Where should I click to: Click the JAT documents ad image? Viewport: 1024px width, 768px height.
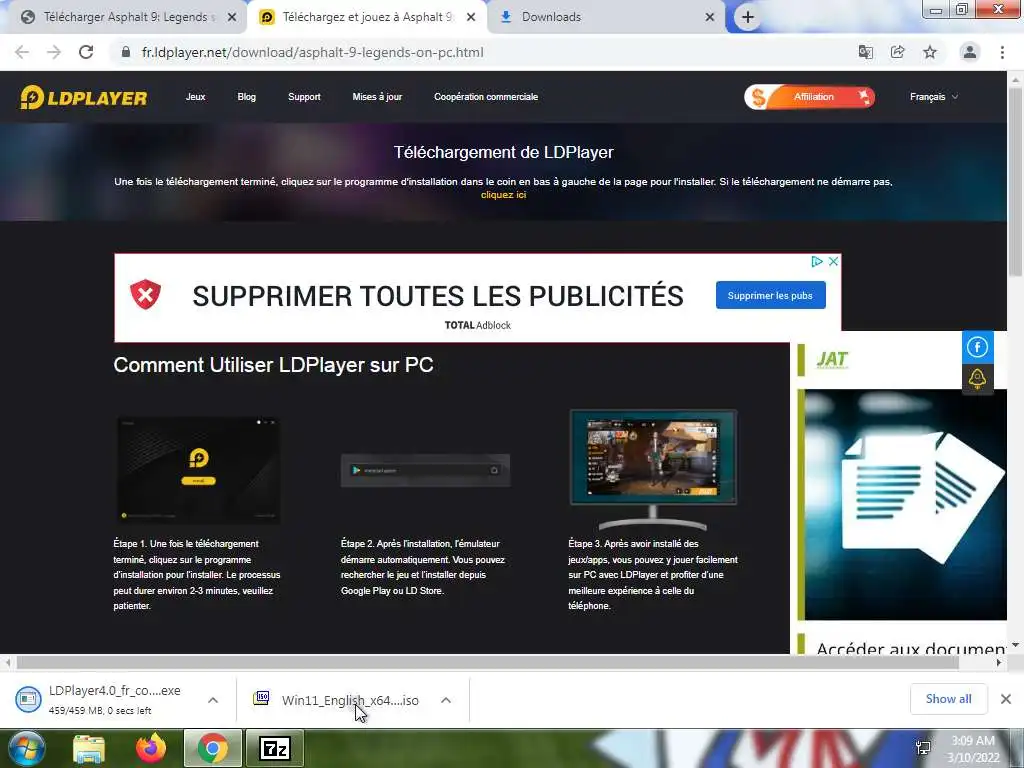click(x=905, y=504)
